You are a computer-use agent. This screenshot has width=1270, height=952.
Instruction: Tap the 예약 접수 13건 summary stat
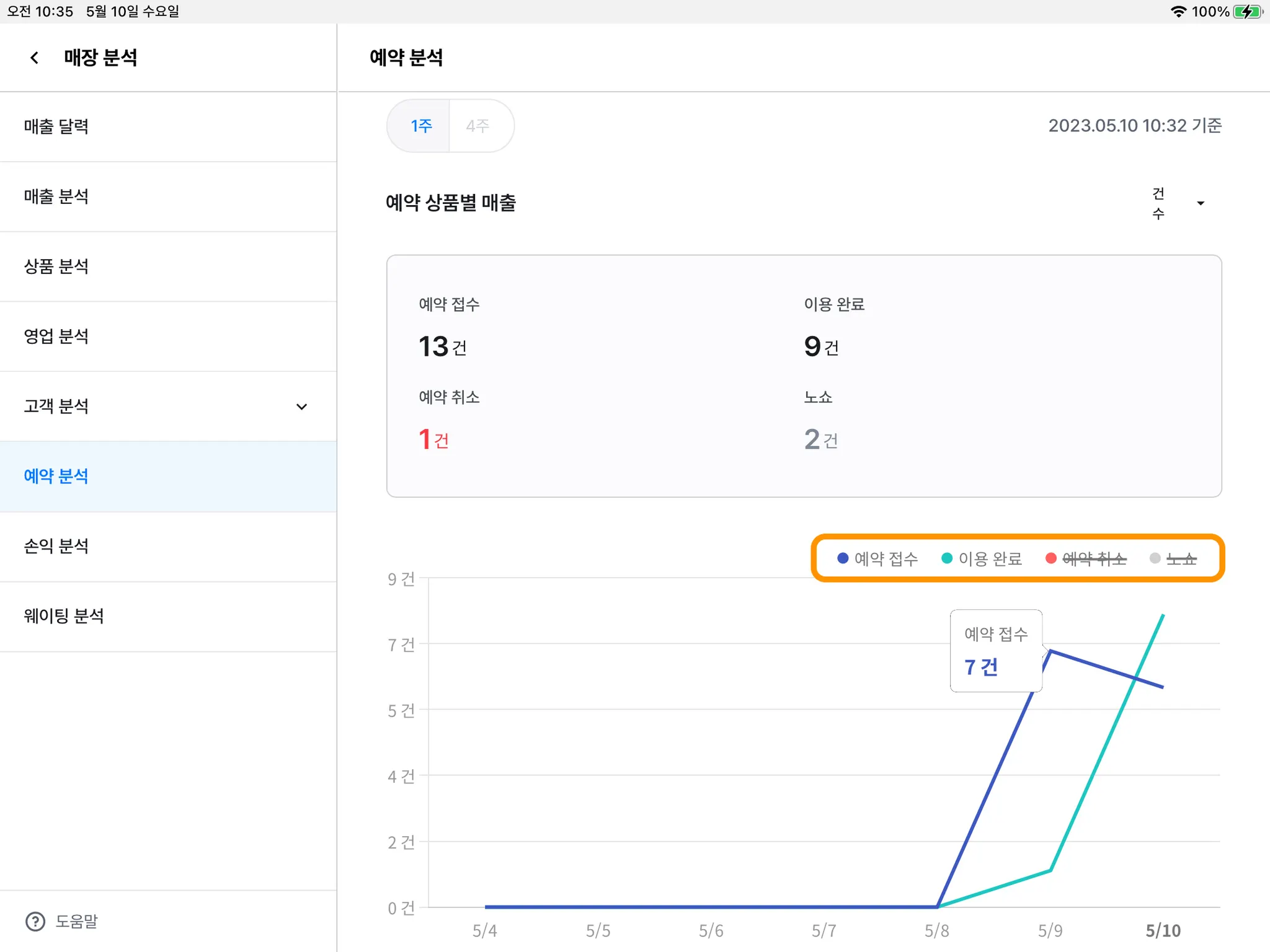click(443, 346)
